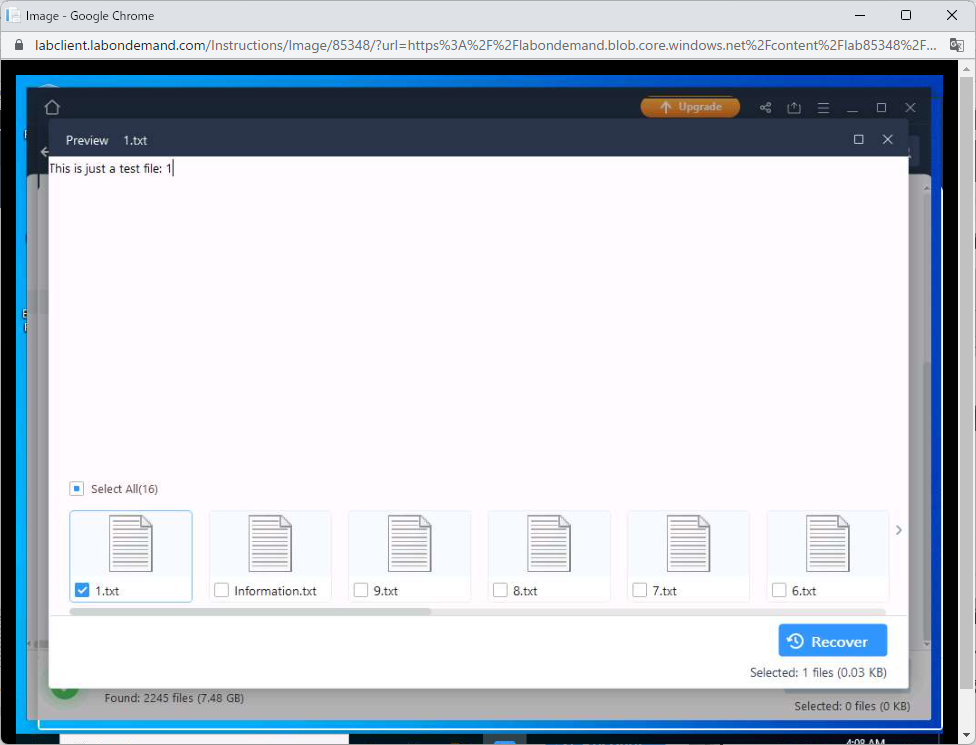Click the lock icon in Chrome's address bar
This screenshot has width=976, height=745.
(20, 45)
